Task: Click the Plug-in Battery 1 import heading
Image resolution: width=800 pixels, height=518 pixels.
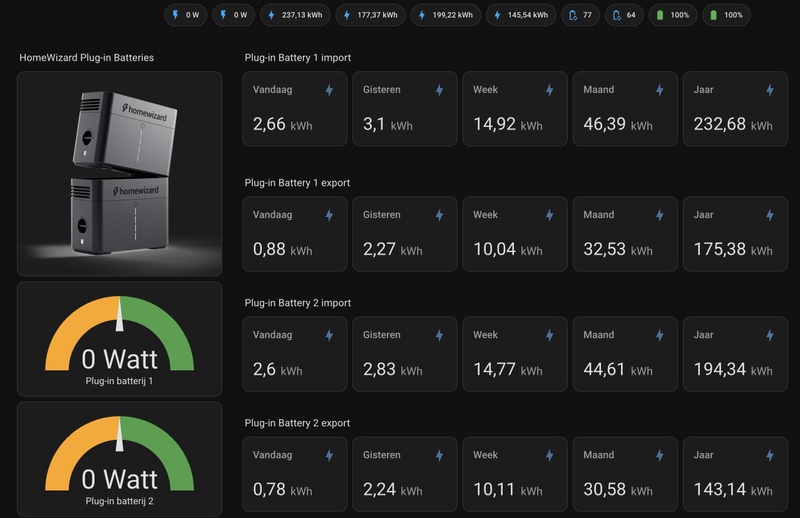Action: 297,58
